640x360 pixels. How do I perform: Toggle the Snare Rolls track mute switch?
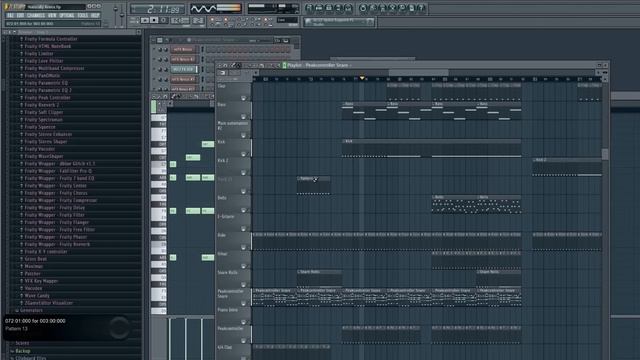coord(244,284)
